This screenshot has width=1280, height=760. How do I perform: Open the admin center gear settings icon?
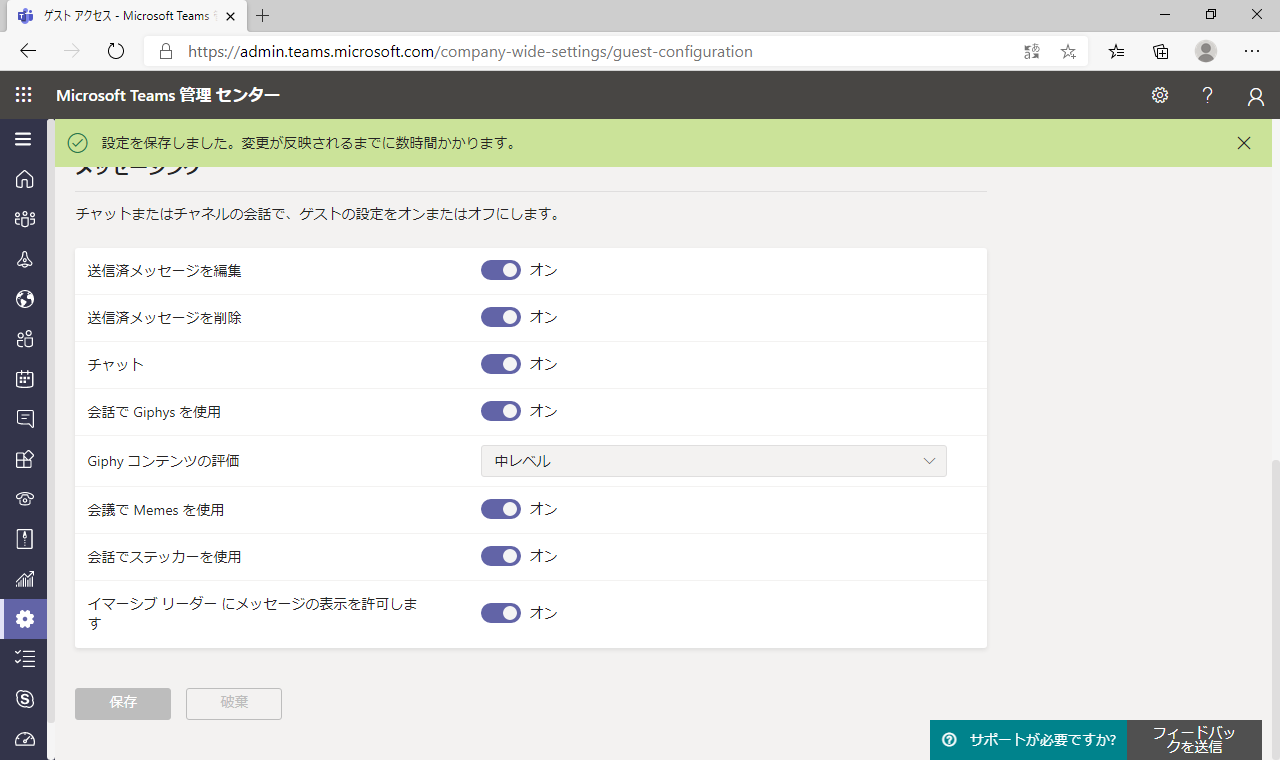coord(1160,95)
